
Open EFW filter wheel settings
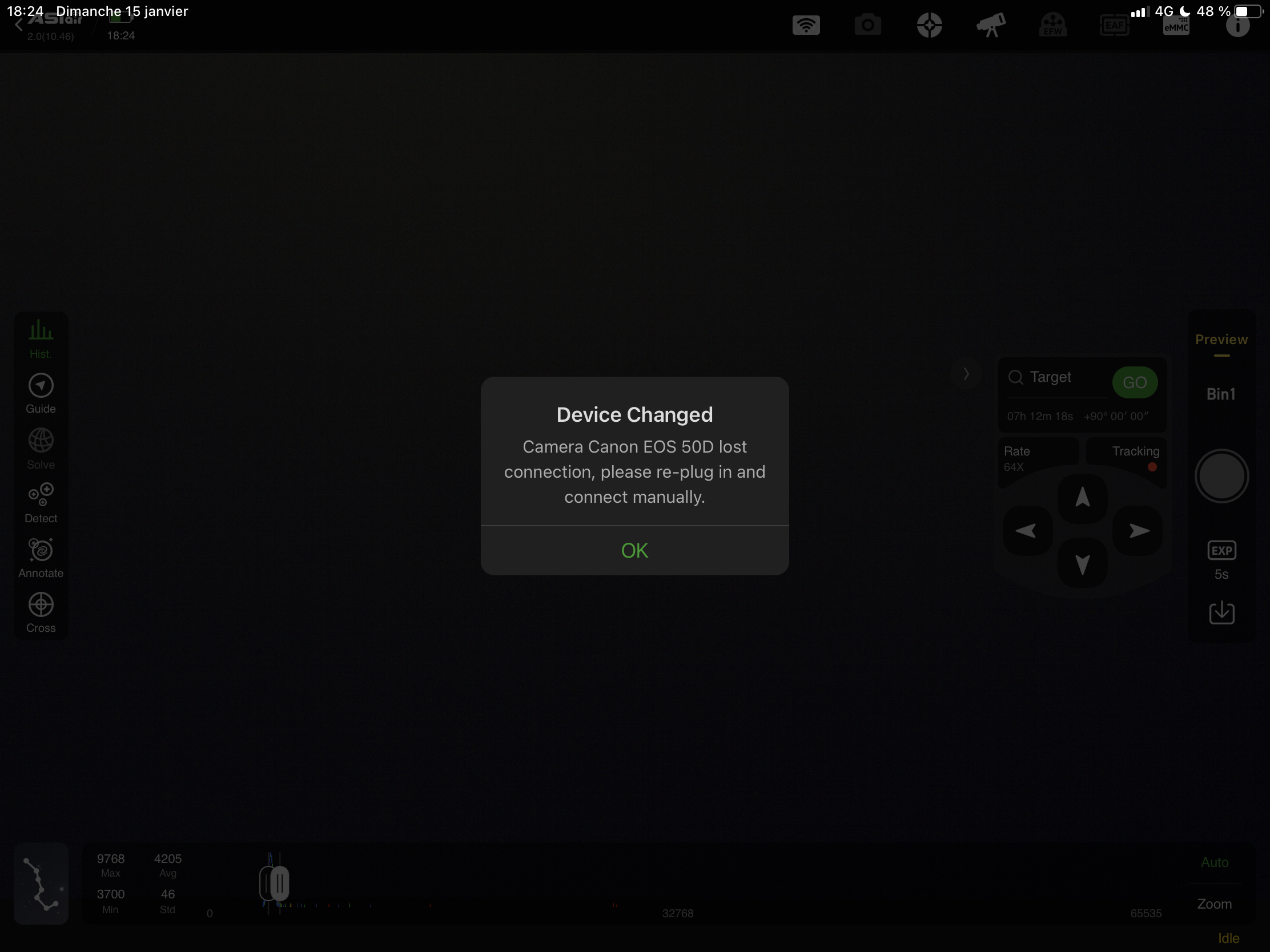[1052, 26]
